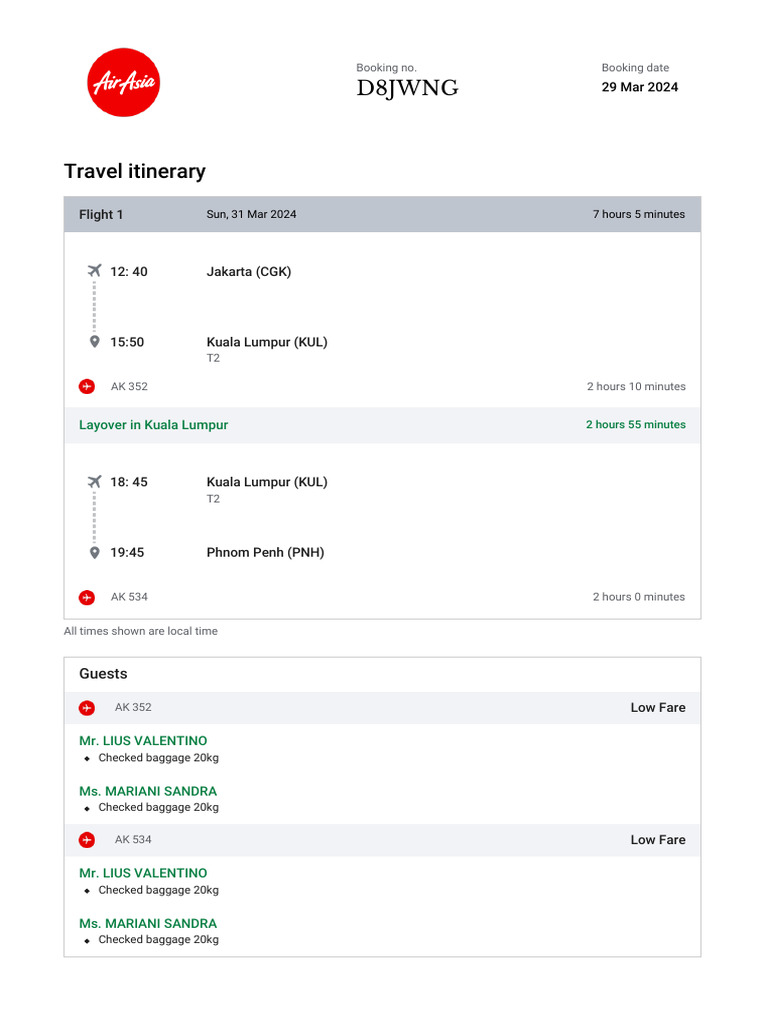Click the Guests section heading
Viewport: 768px width, 1024px height.
tap(103, 674)
